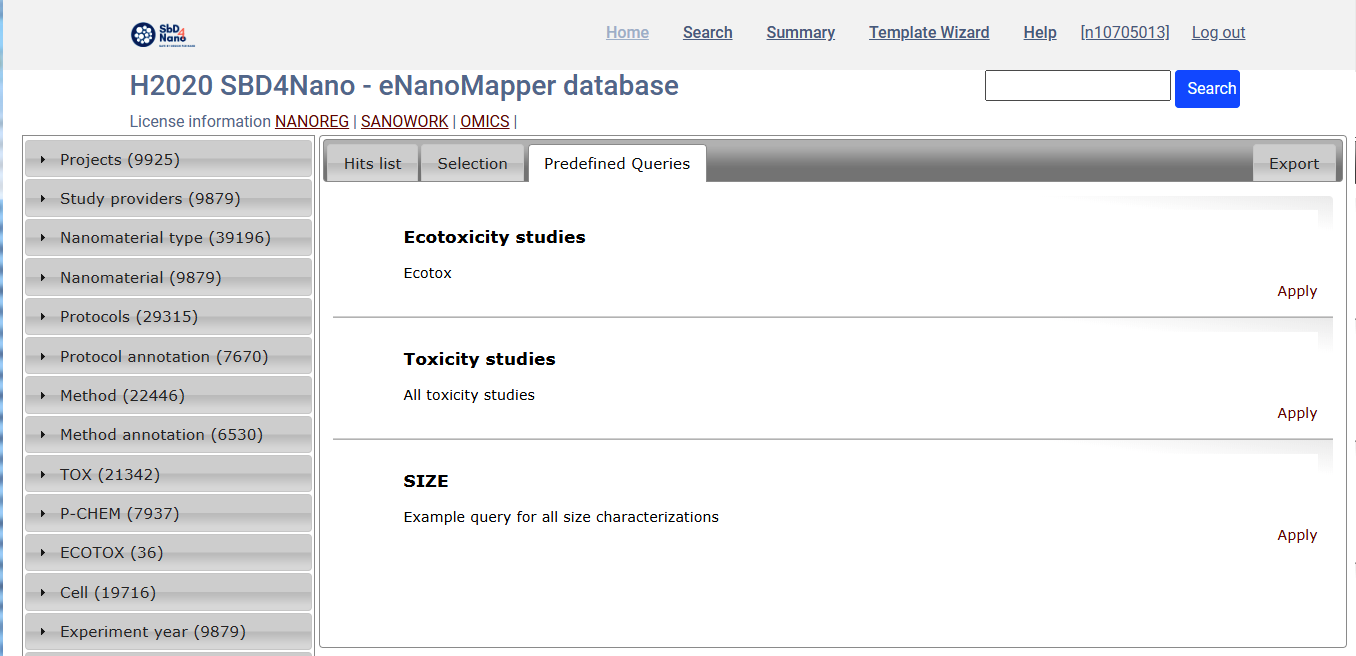The image size is (1356, 656).
Task: Click the SbD4Nano logo icon
Action: 163,35
